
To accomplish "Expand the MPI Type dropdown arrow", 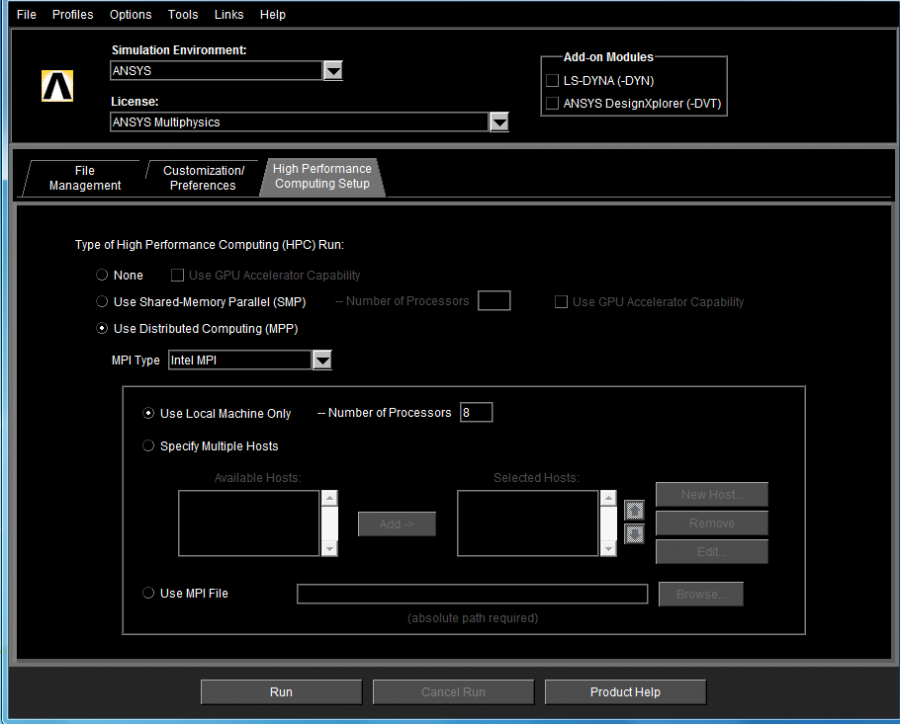I will pos(323,360).
